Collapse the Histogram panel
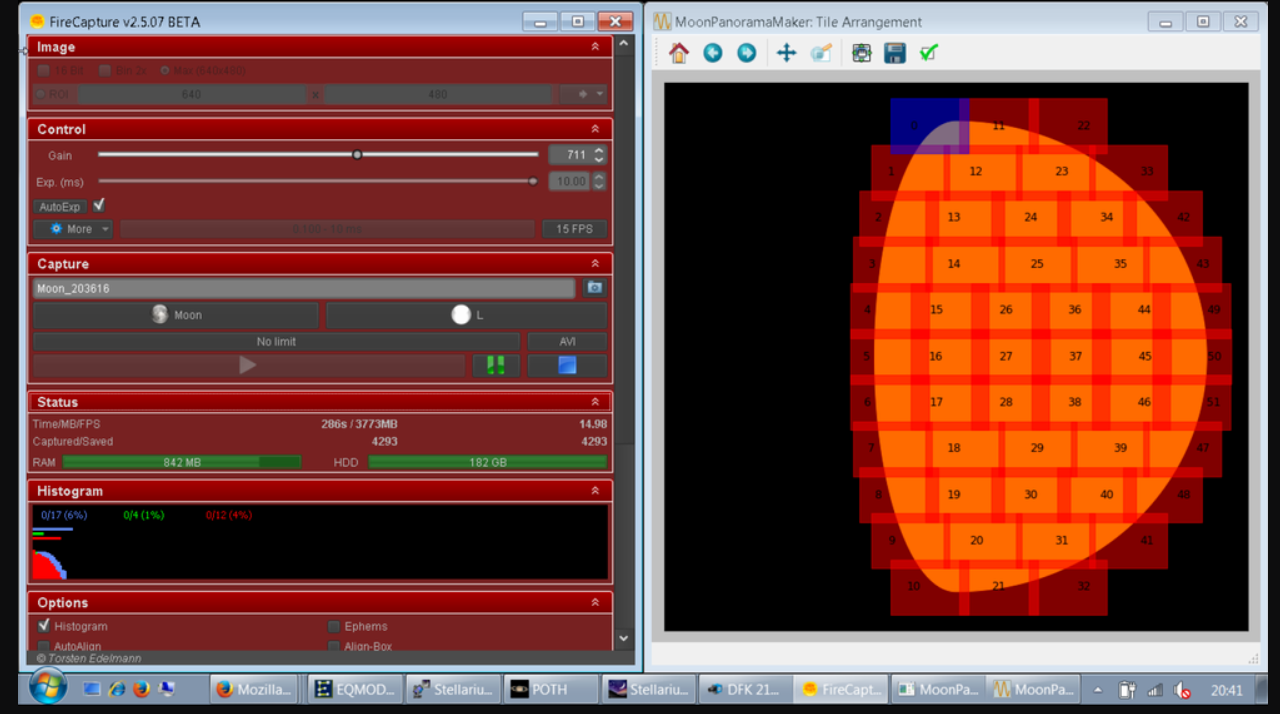This screenshot has width=1280, height=714. click(x=595, y=491)
